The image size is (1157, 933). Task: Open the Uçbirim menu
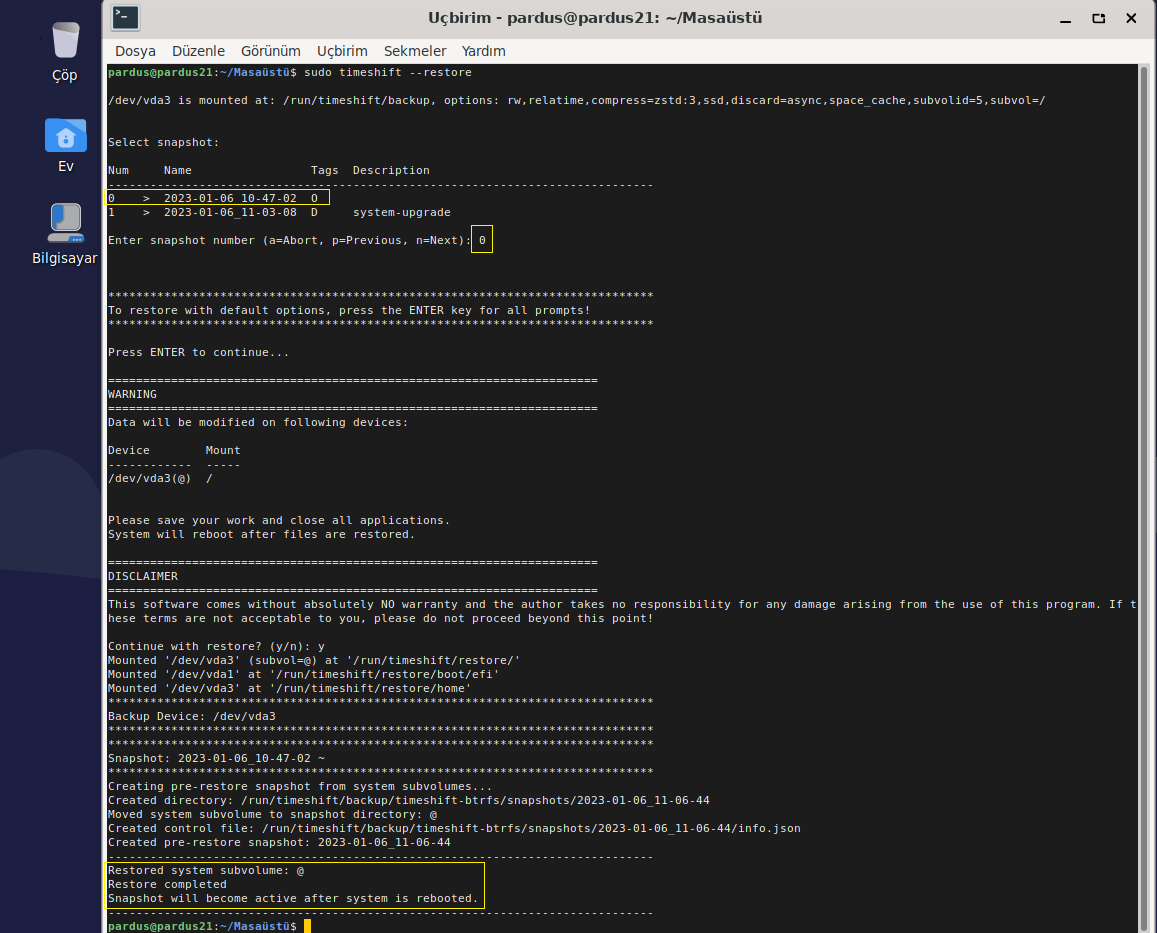pyautogui.click(x=342, y=51)
